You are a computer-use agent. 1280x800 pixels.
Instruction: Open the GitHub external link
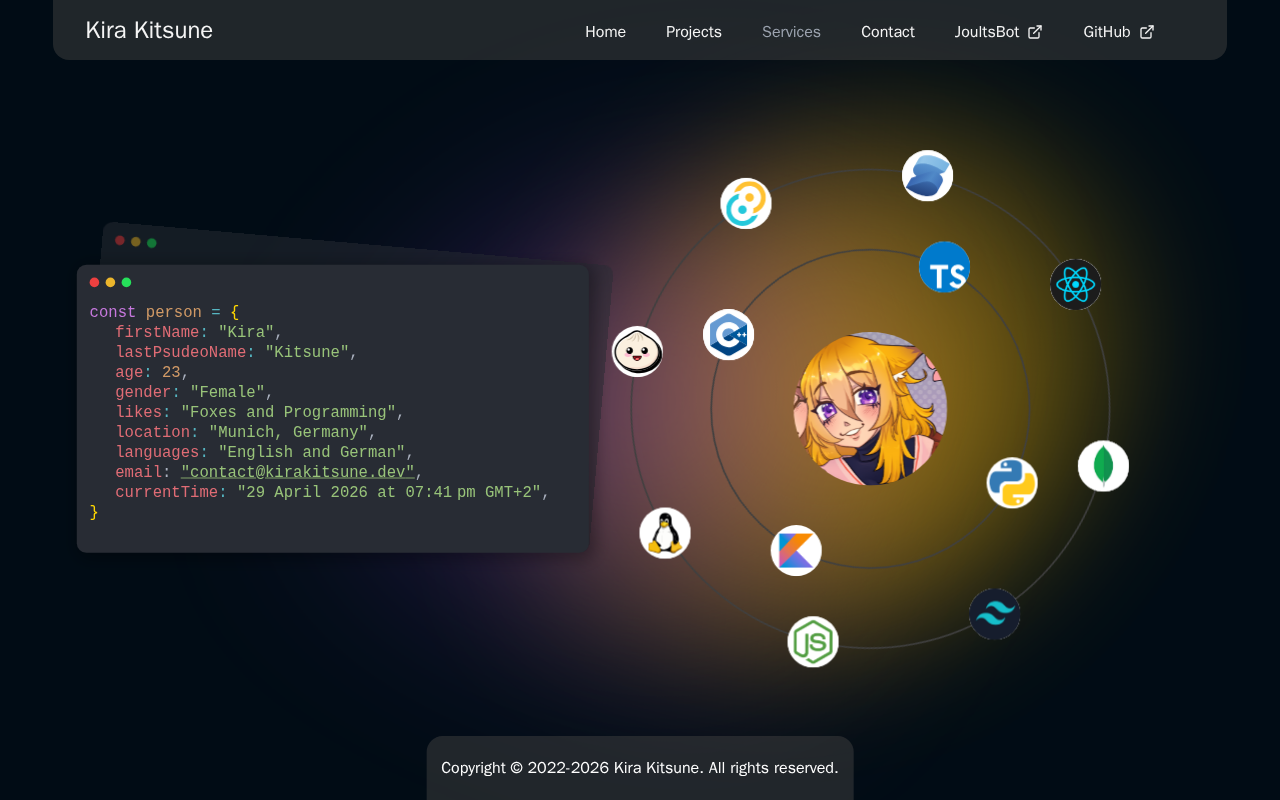[1119, 32]
